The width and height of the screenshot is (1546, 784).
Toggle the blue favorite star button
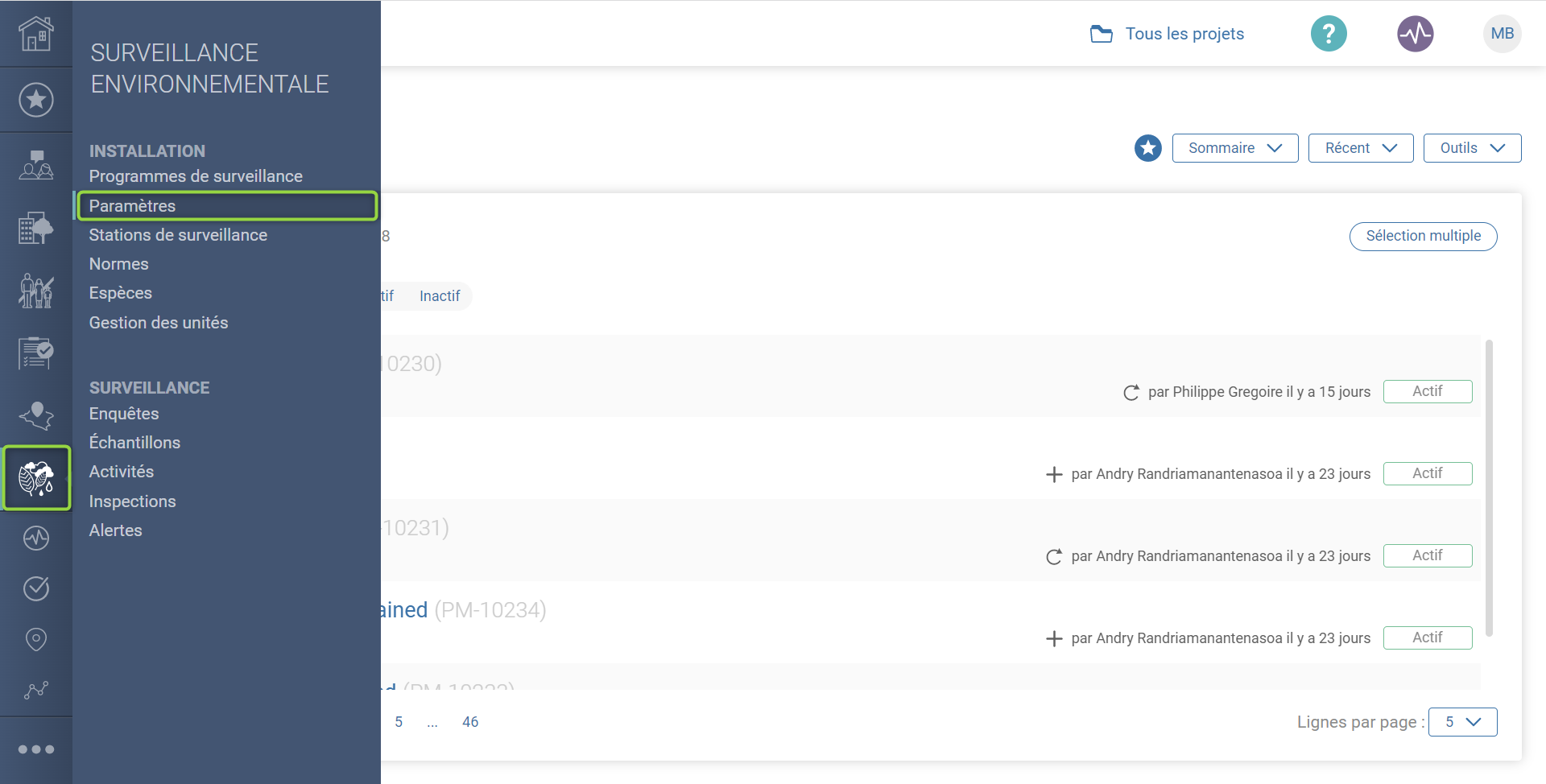click(x=1147, y=148)
